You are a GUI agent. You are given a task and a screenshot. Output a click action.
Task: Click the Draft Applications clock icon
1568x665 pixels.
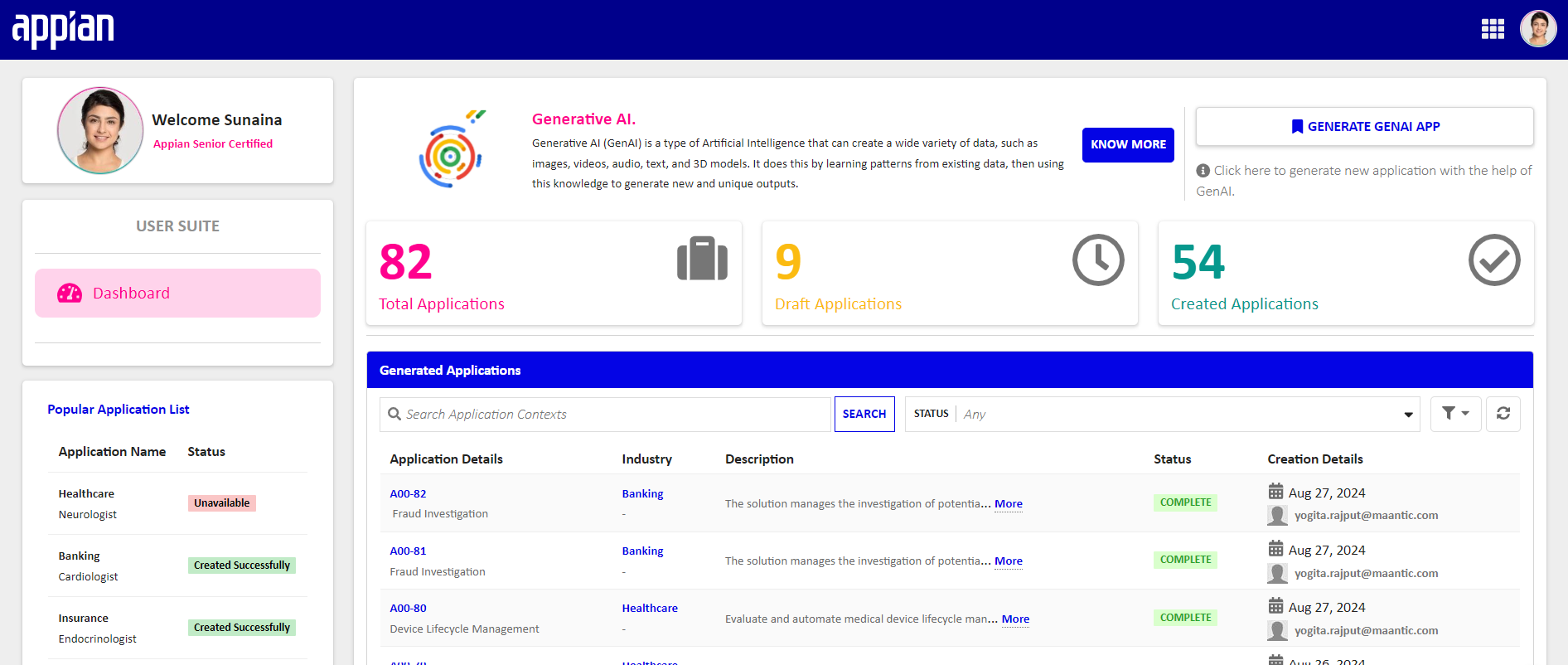point(1098,260)
